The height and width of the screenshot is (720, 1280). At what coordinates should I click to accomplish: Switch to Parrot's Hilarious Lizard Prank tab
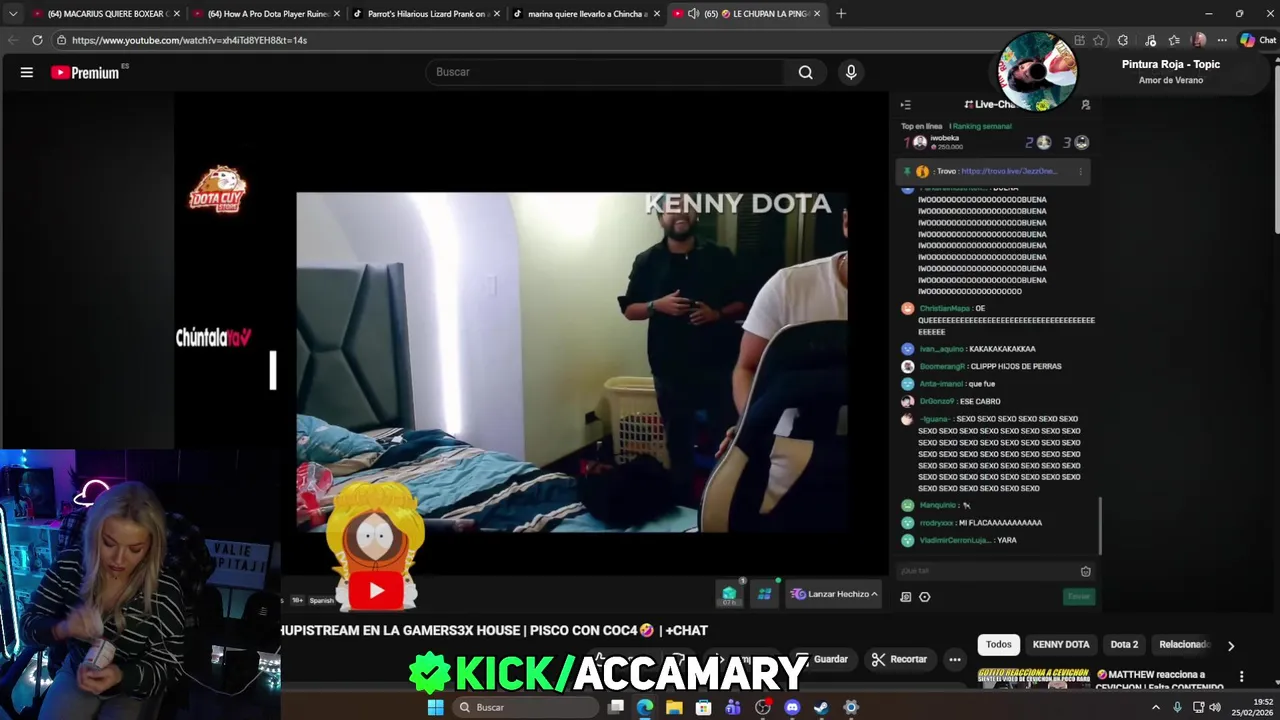point(425,14)
